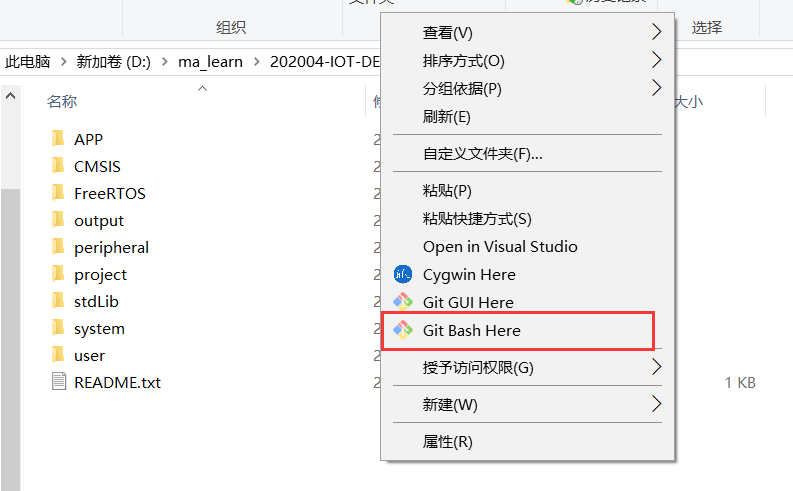
Task: Click the Git GUI Here icon
Action: [x=403, y=302]
